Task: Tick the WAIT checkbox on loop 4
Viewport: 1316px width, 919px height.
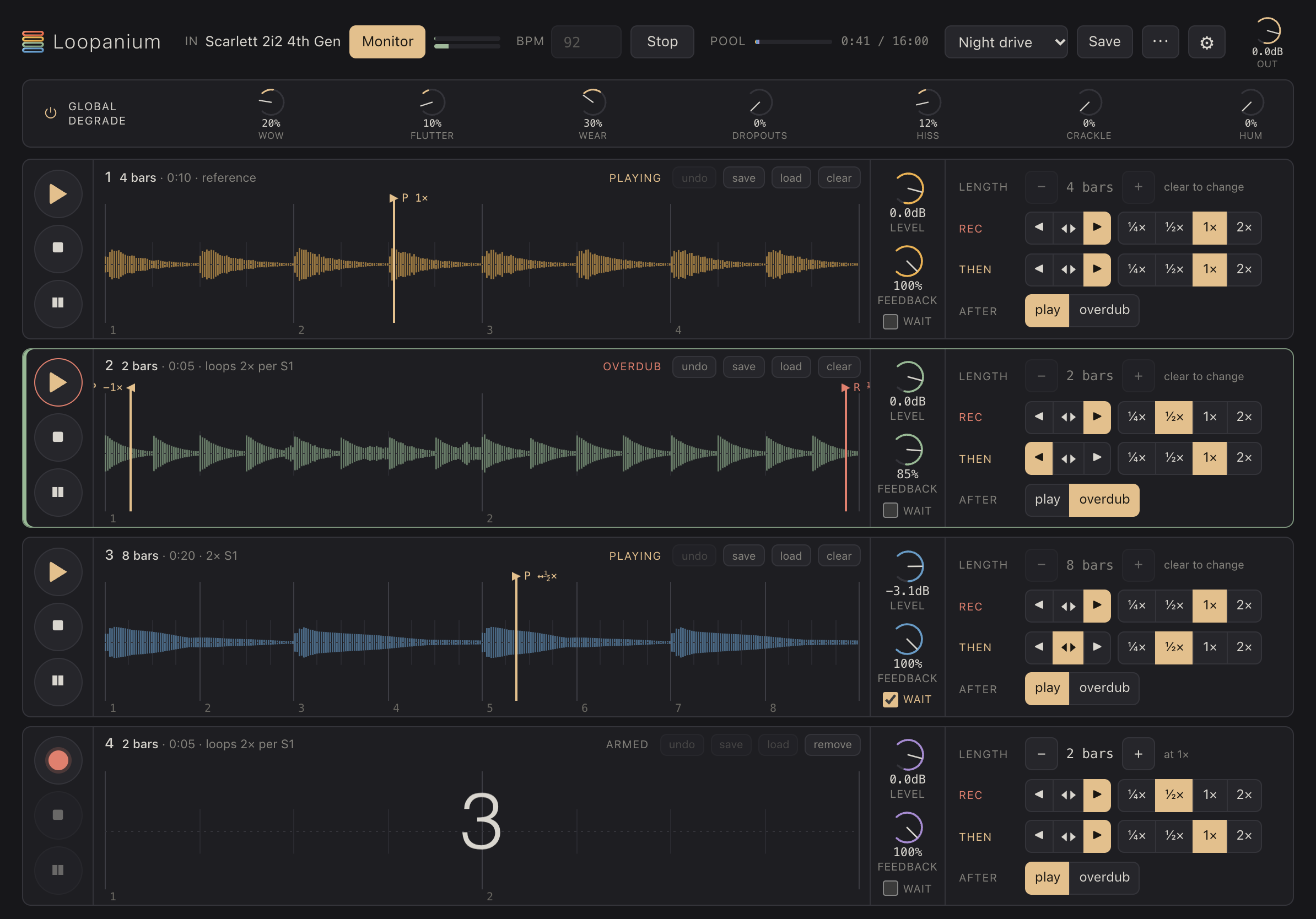Action: (890, 888)
